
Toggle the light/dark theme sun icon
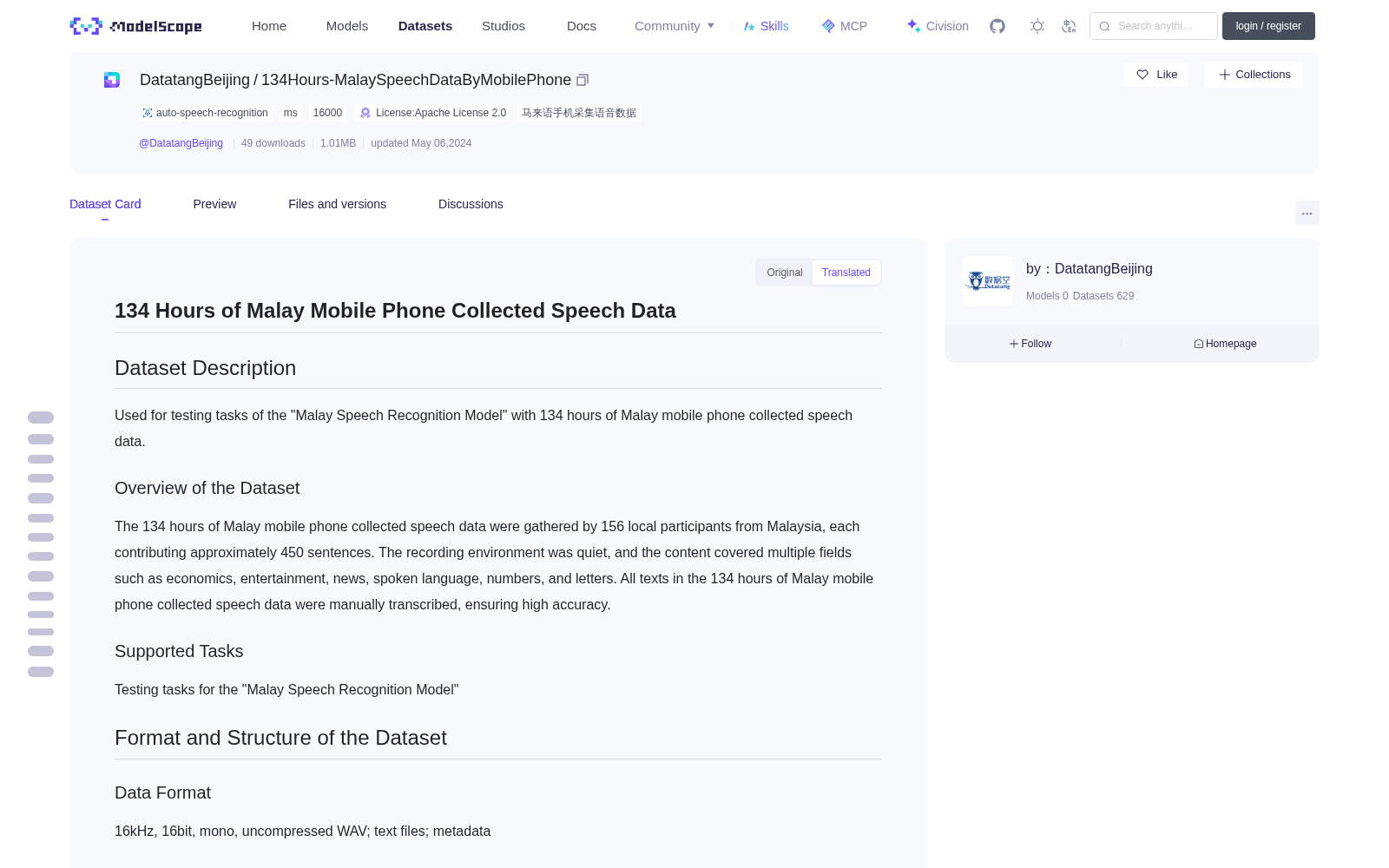pyautogui.click(x=1037, y=26)
